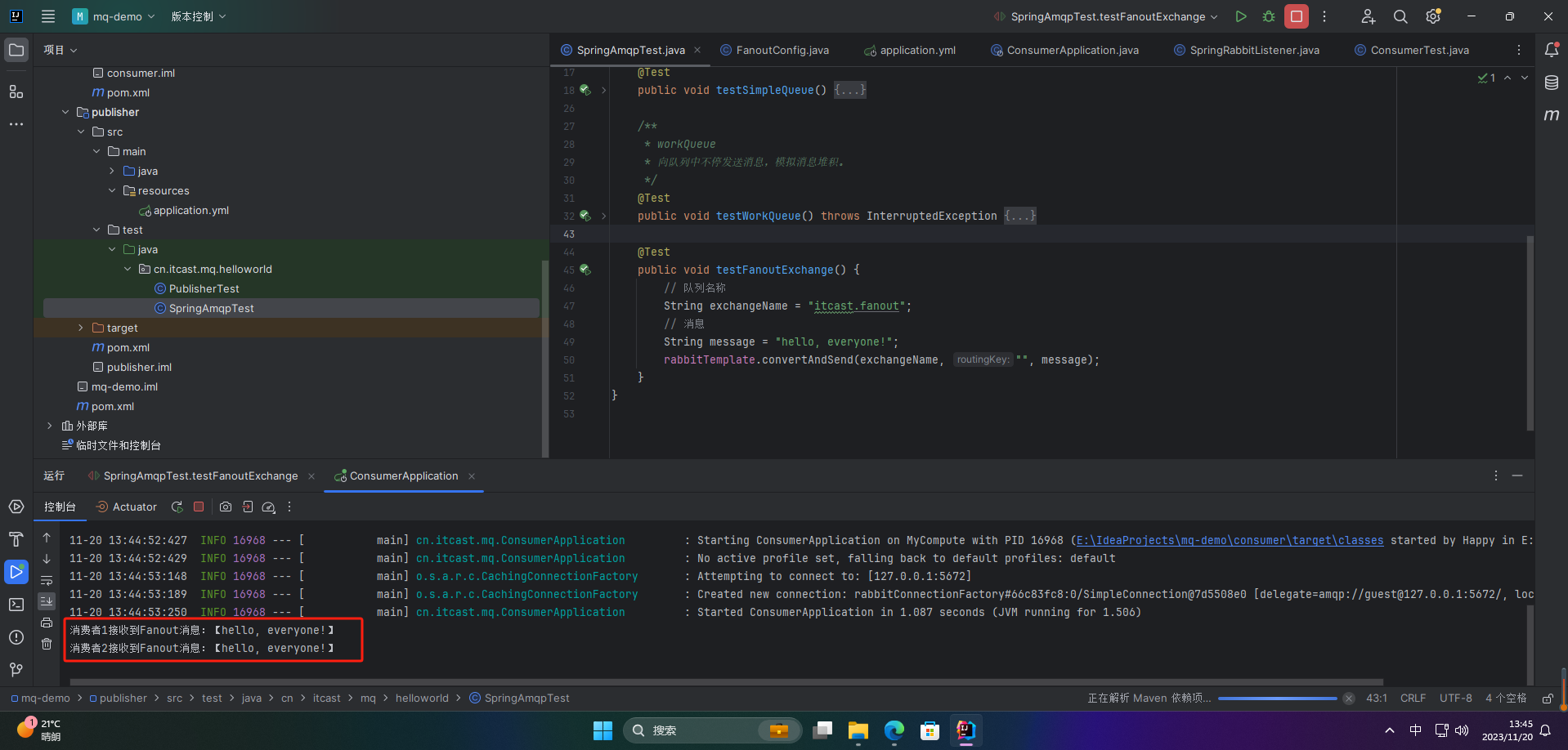Image resolution: width=1568 pixels, height=750 pixels.
Task: Click helloworld breadcrumb in navigation bar
Action: point(422,699)
